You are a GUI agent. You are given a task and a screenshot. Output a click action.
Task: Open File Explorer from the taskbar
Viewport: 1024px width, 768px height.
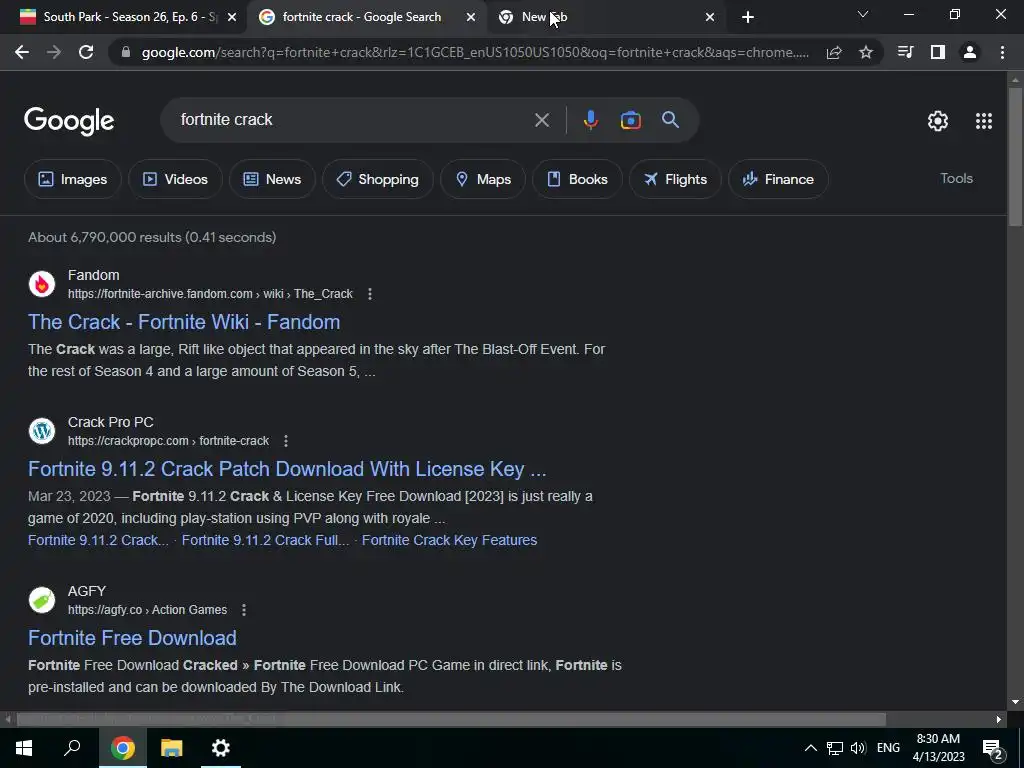pos(171,748)
